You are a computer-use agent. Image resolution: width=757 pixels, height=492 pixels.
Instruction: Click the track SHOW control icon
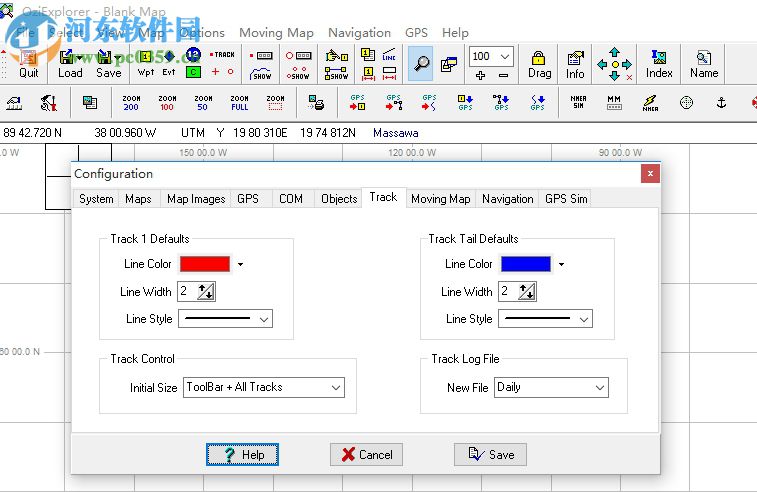(261, 74)
